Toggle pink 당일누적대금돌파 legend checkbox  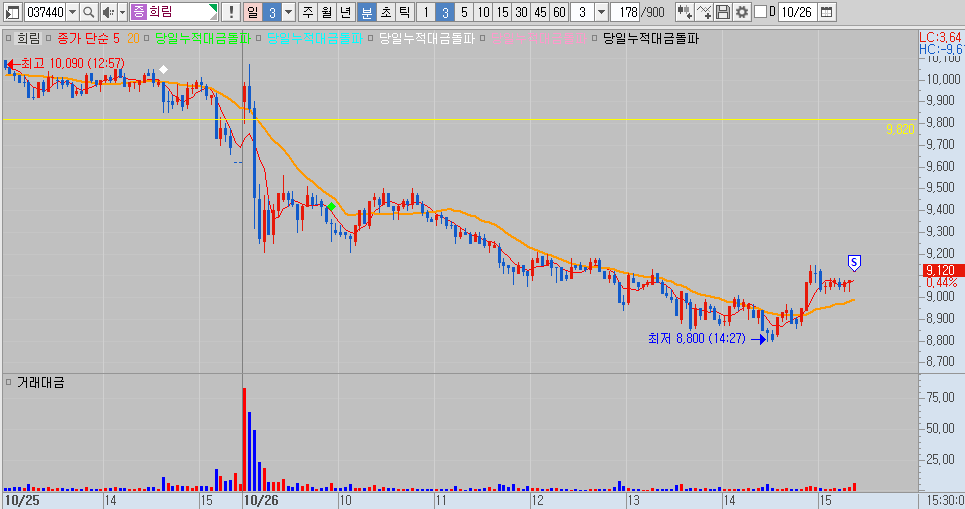482,38
